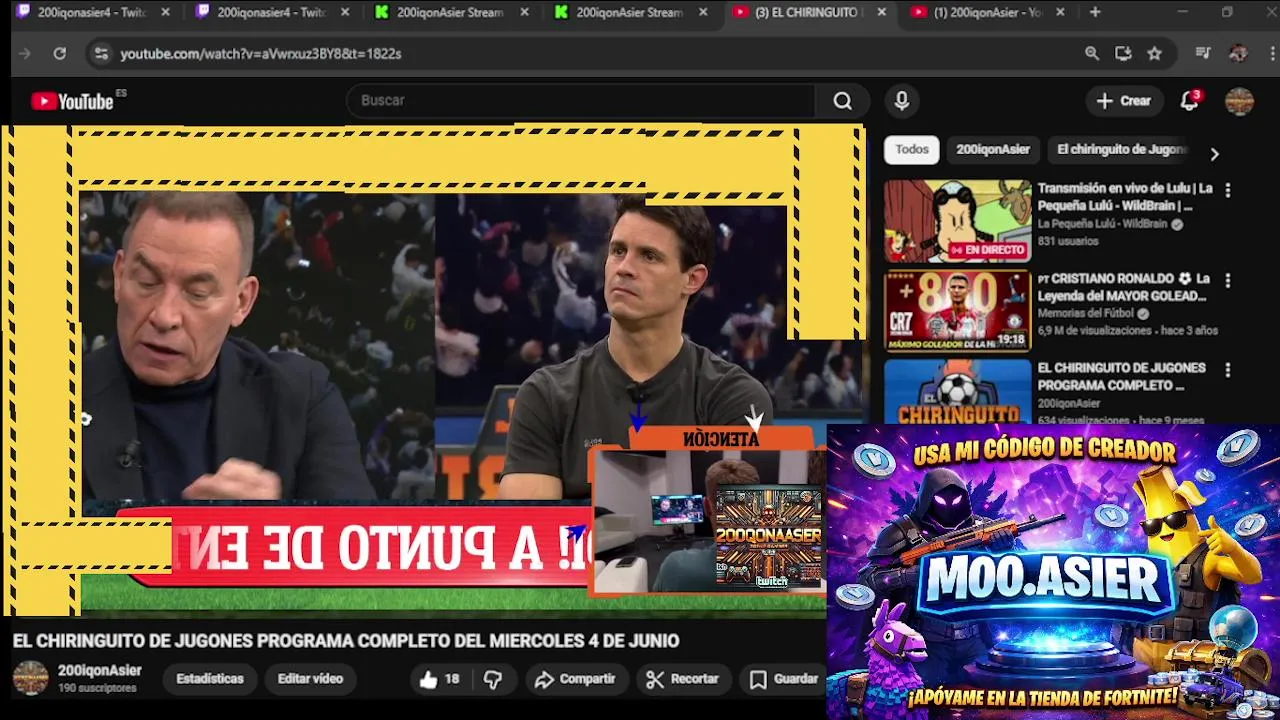Open the YouTube account avatar menu
1280x720 pixels.
click(x=1239, y=101)
